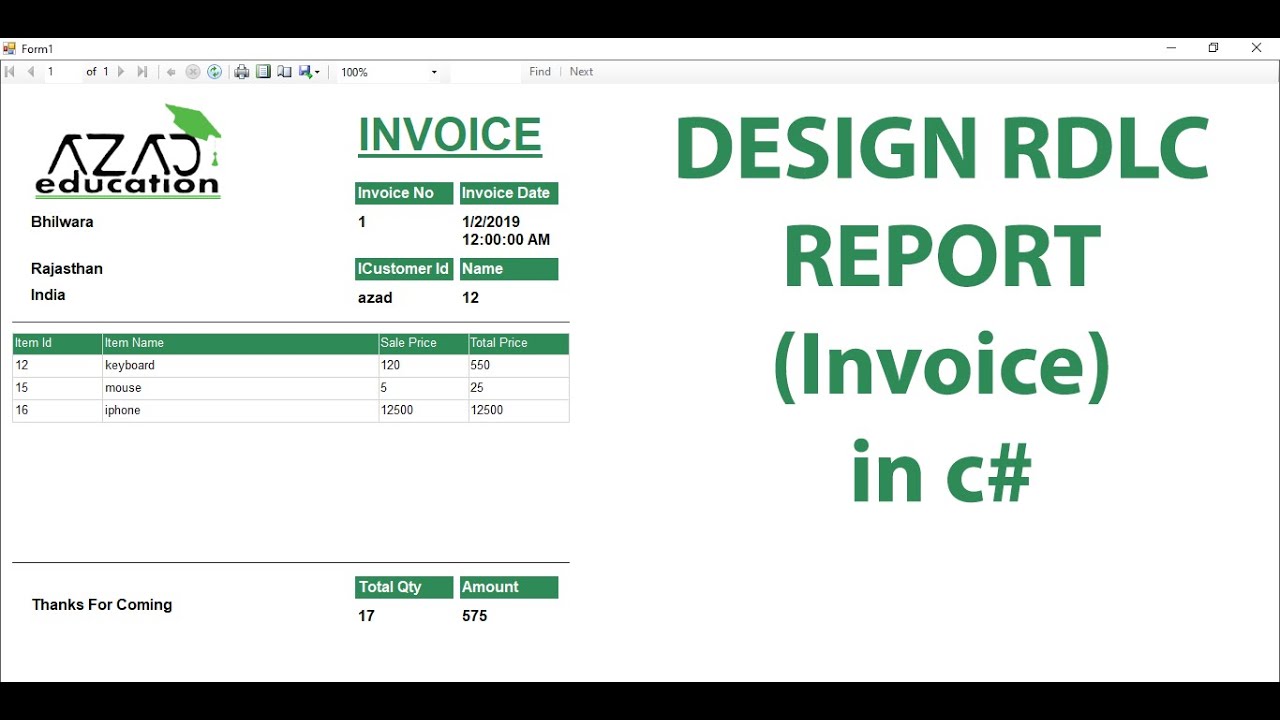
Task: Print the invoice report
Action: [241, 72]
